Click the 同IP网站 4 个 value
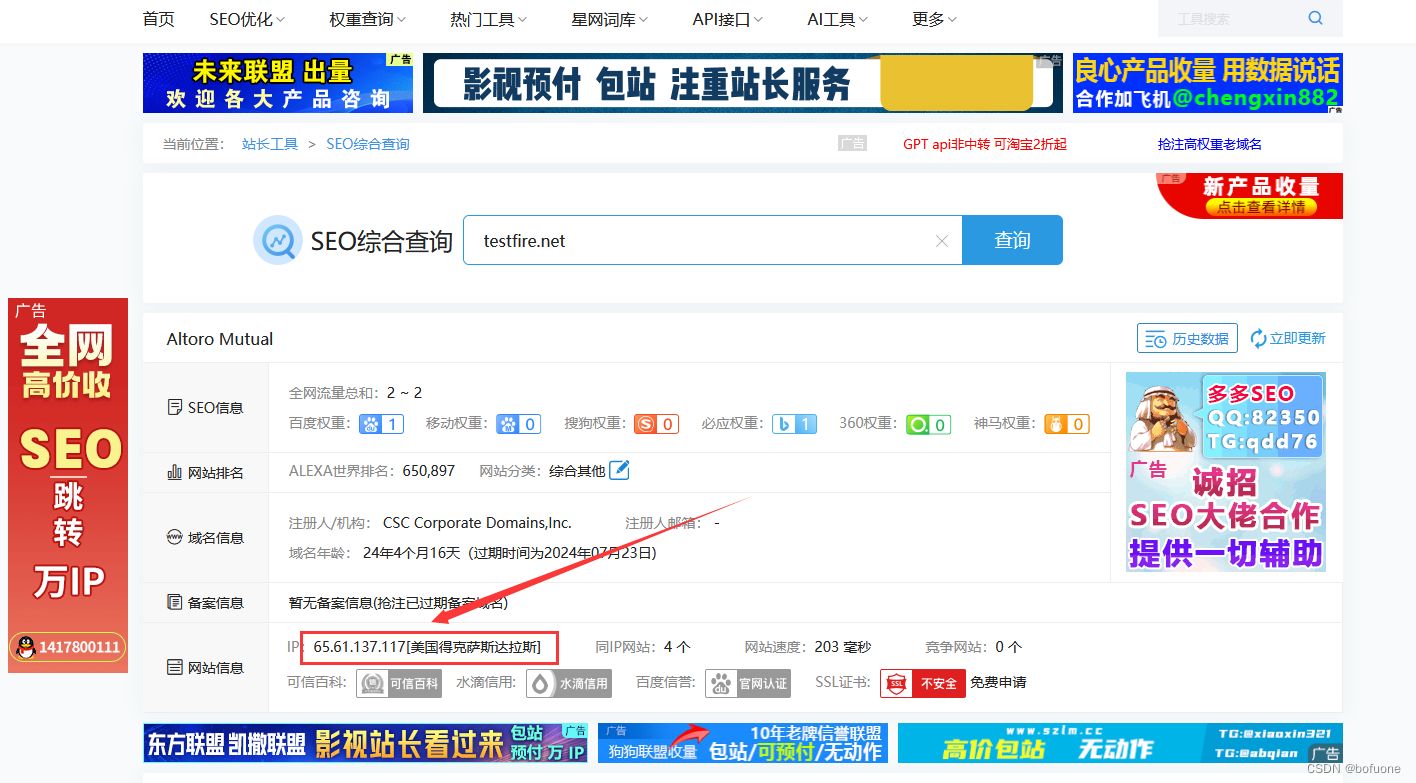 click(677, 648)
